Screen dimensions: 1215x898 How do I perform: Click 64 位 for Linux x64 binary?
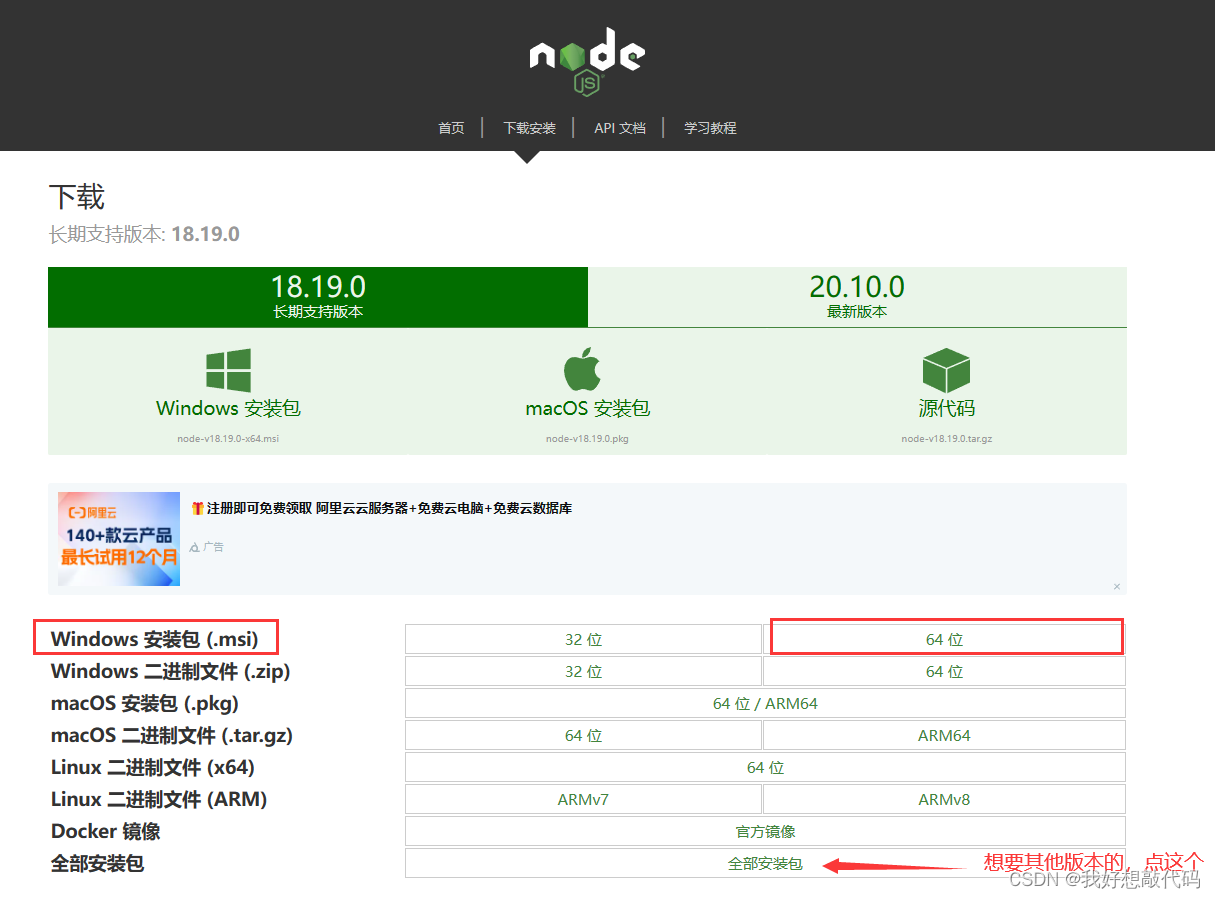click(765, 768)
